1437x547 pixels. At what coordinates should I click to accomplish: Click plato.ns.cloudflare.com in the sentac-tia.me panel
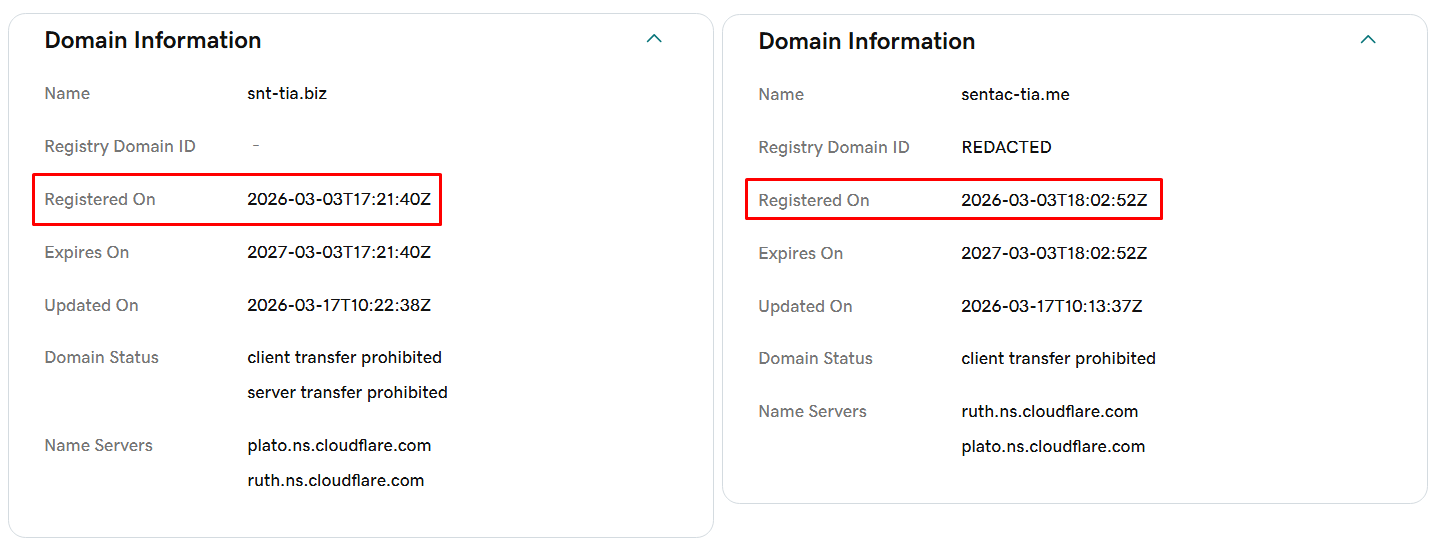tap(1053, 446)
